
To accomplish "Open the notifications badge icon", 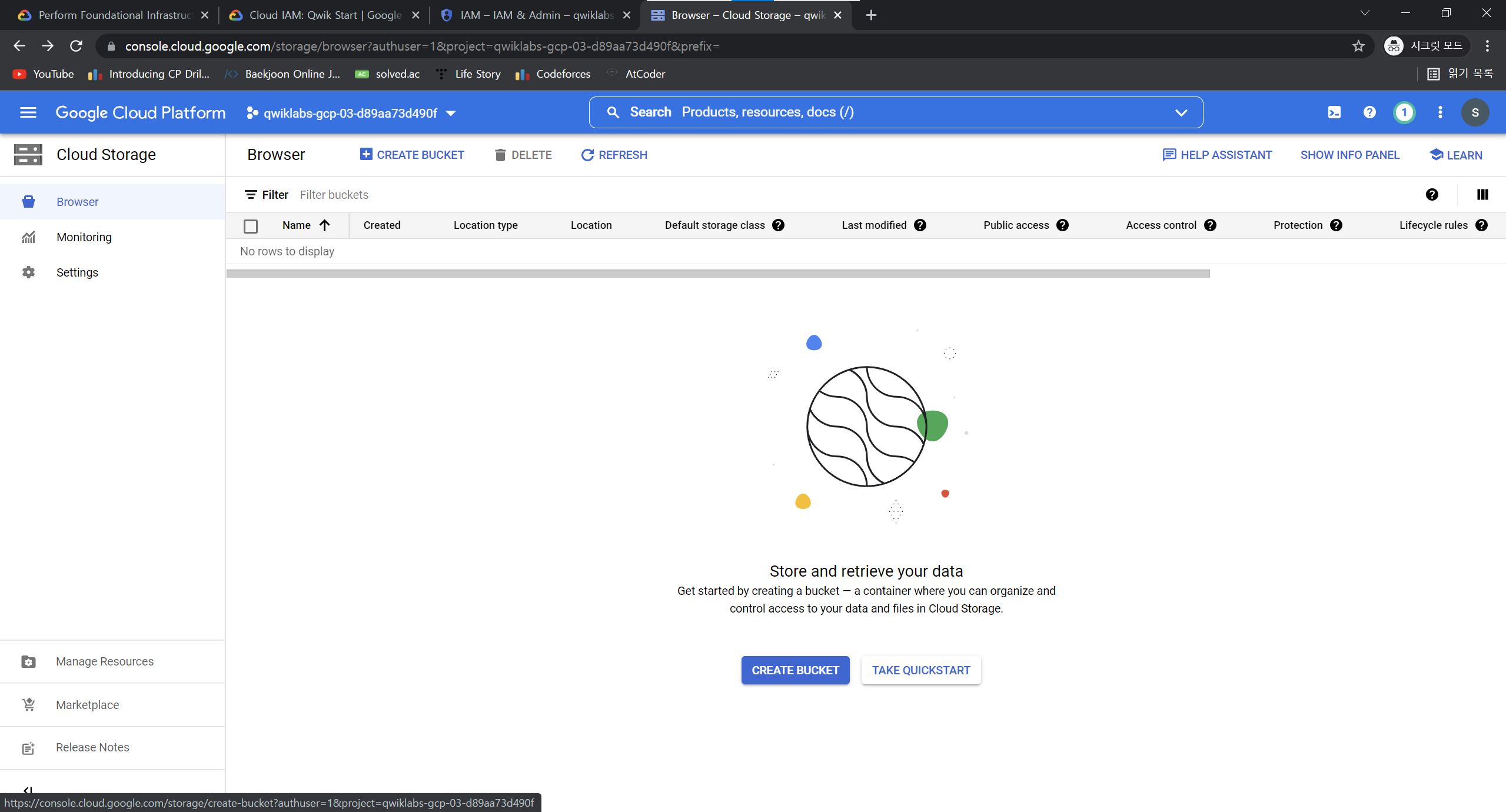I will [x=1404, y=112].
